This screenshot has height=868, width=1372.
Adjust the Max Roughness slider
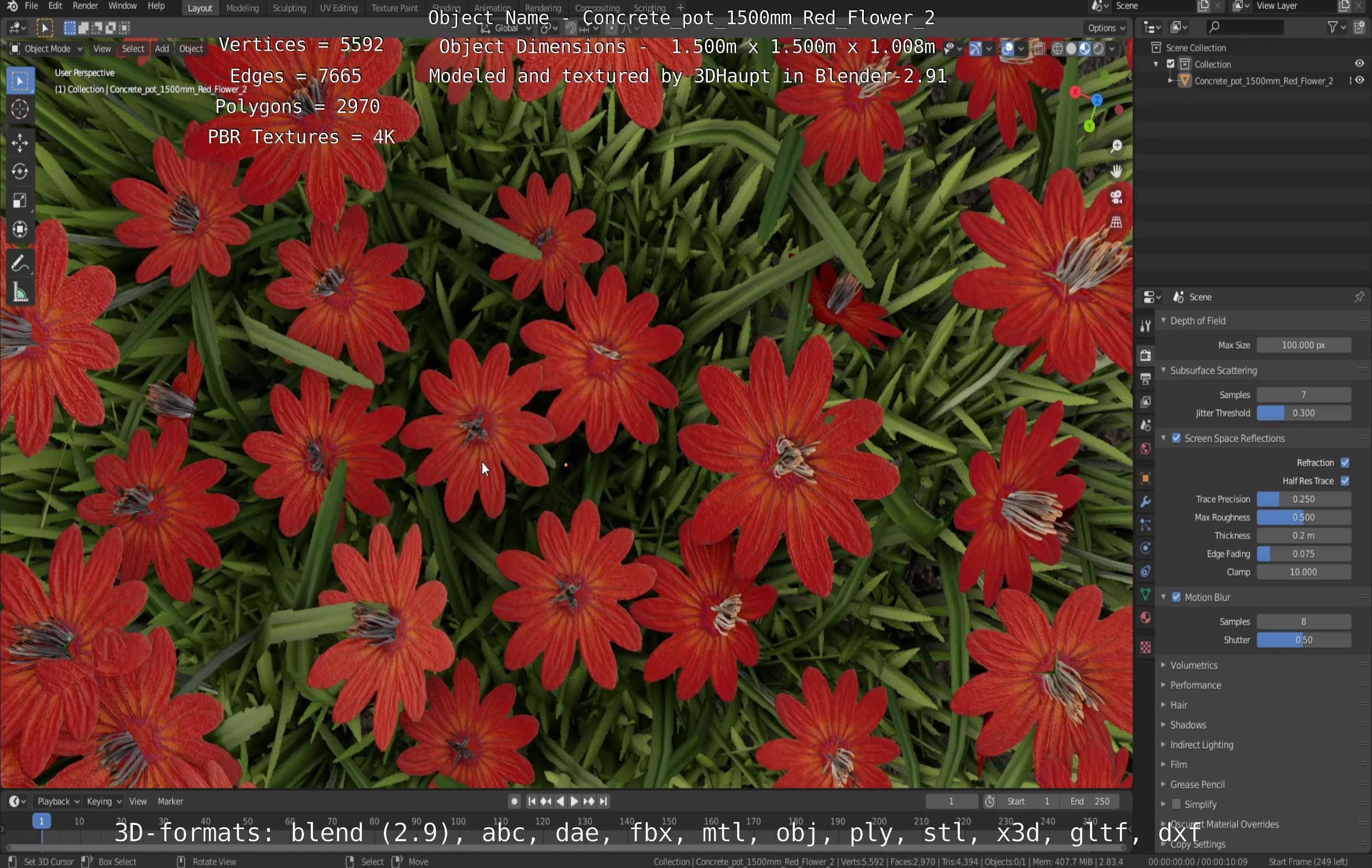tap(1303, 518)
